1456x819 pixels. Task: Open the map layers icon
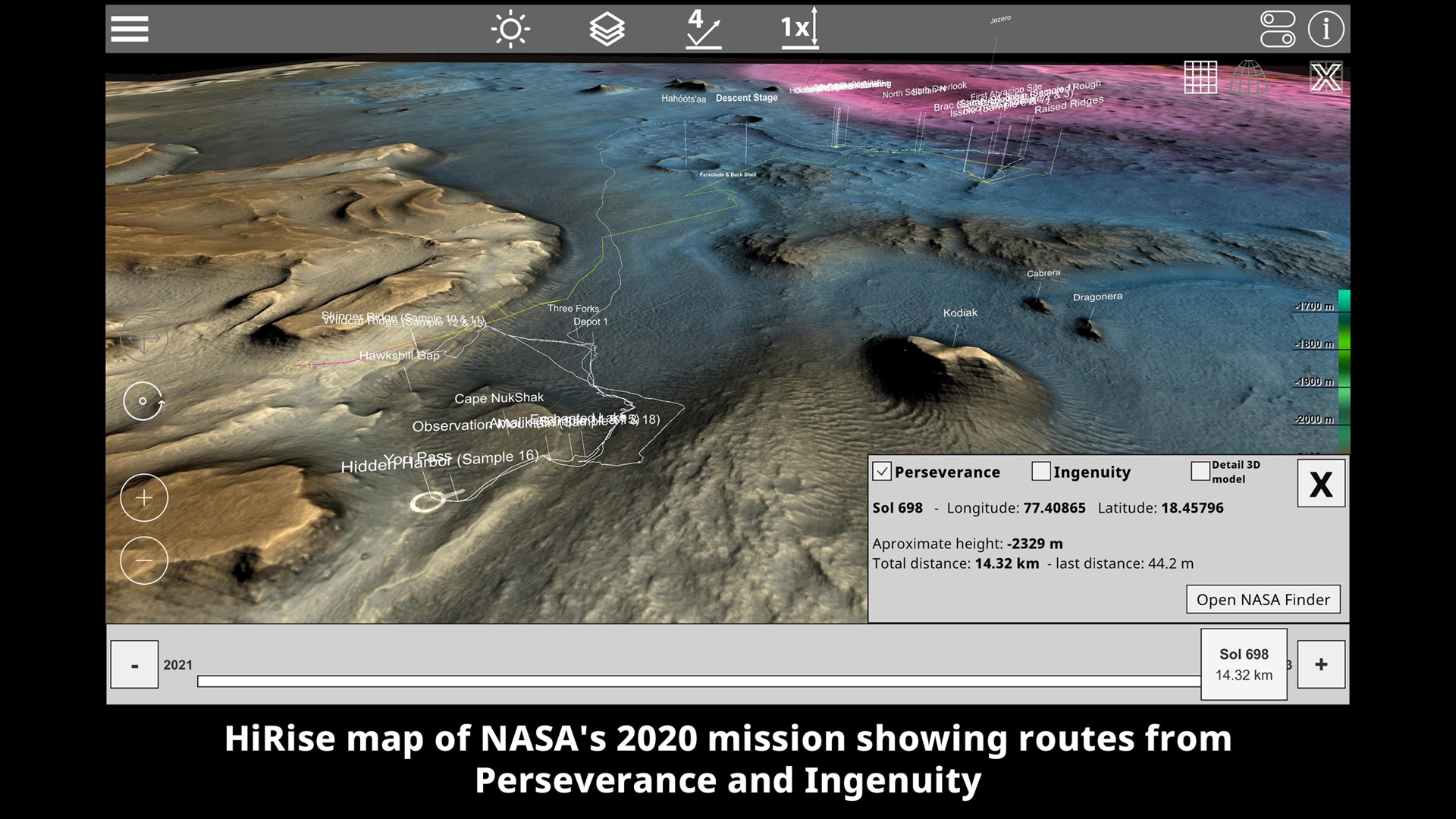tap(607, 30)
